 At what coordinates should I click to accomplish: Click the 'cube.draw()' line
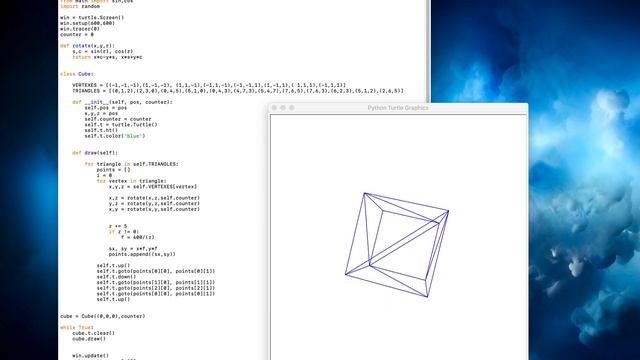89,339
